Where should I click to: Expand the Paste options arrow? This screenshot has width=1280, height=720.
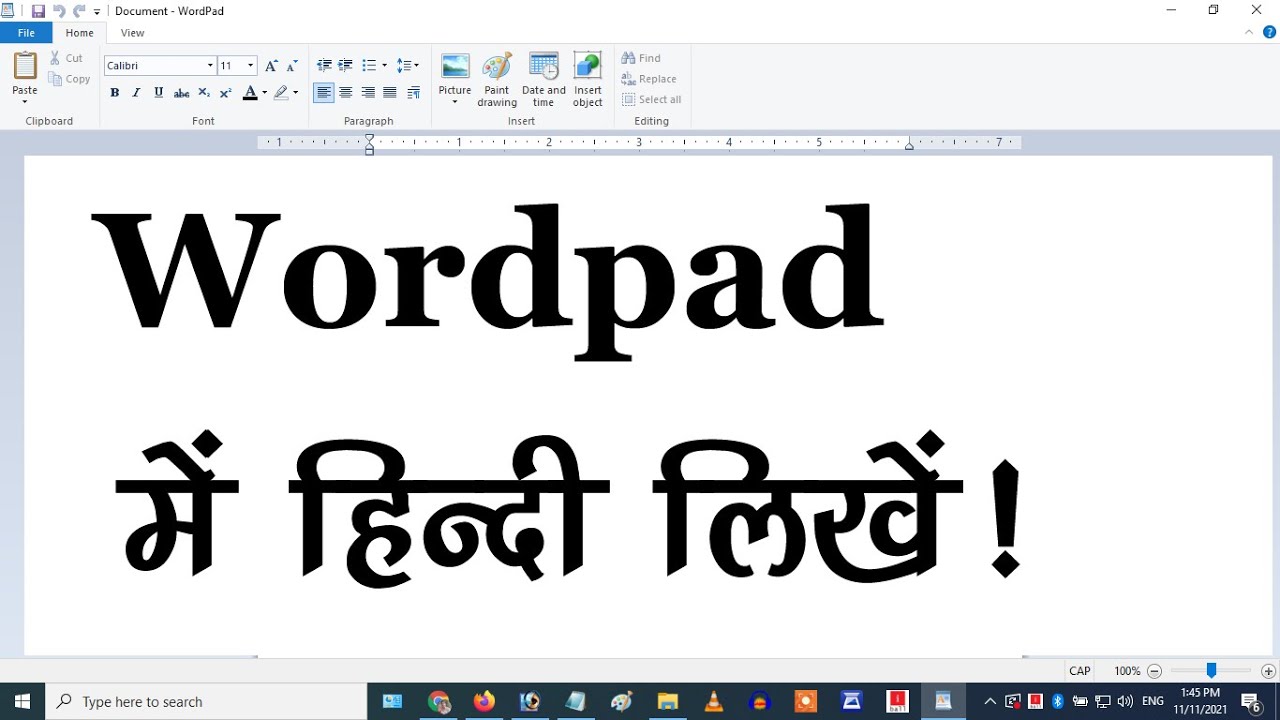tap(25, 101)
